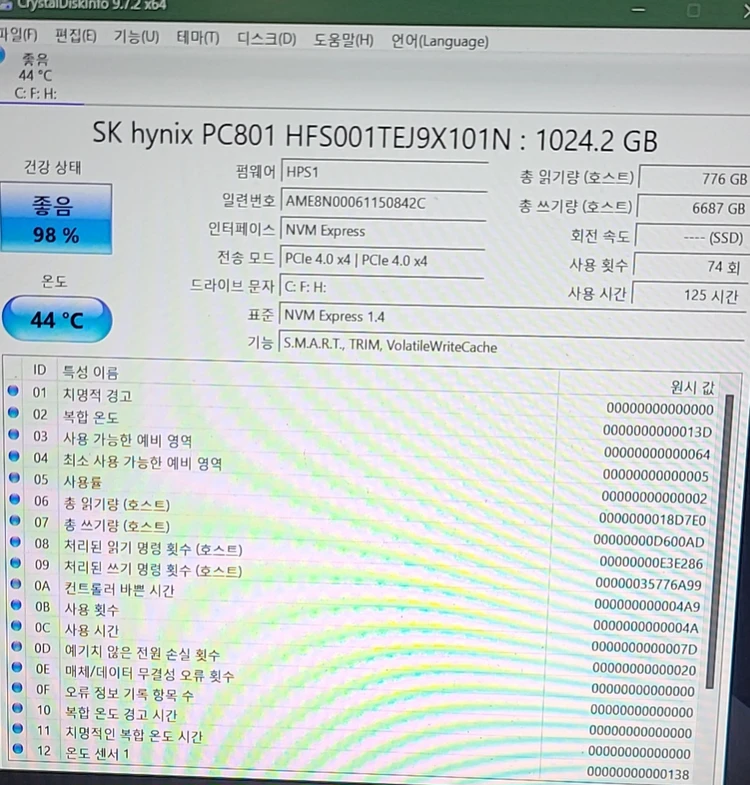Click the status dot for attribute 03
Screen dimensions: 750x785
point(14,434)
